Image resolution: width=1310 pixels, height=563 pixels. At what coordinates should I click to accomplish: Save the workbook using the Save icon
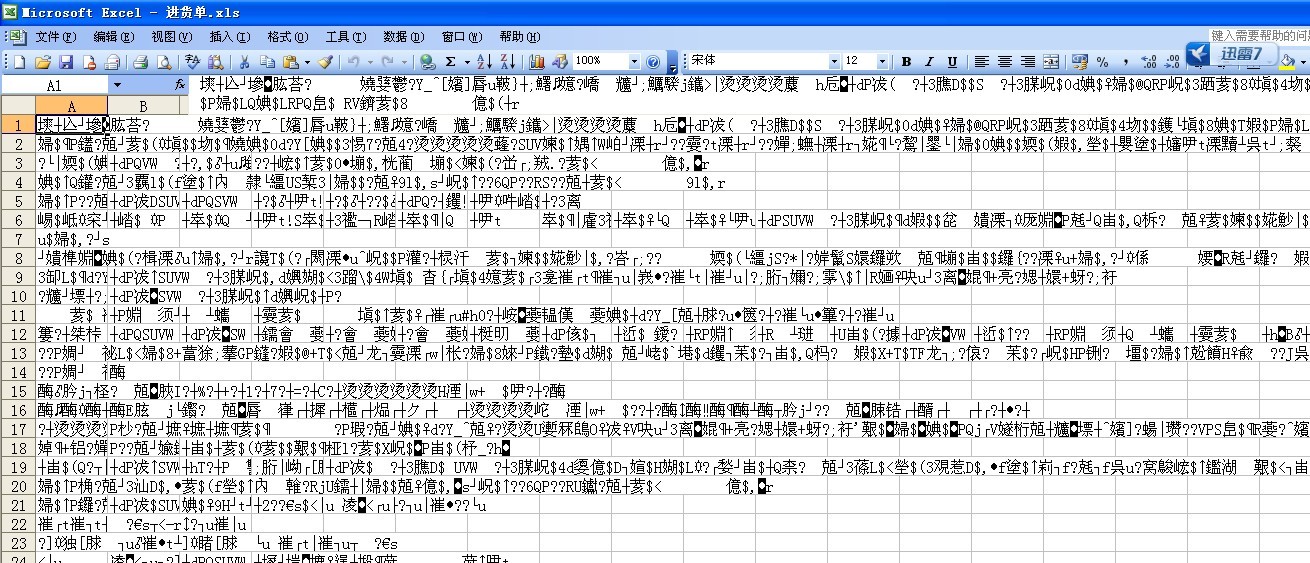(x=66, y=61)
